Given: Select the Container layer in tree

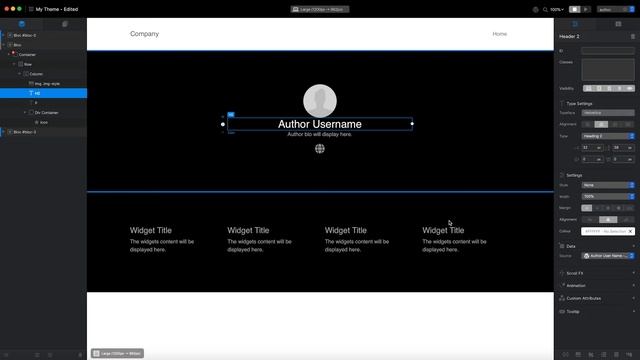Looking at the screenshot, I should [43, 54].
